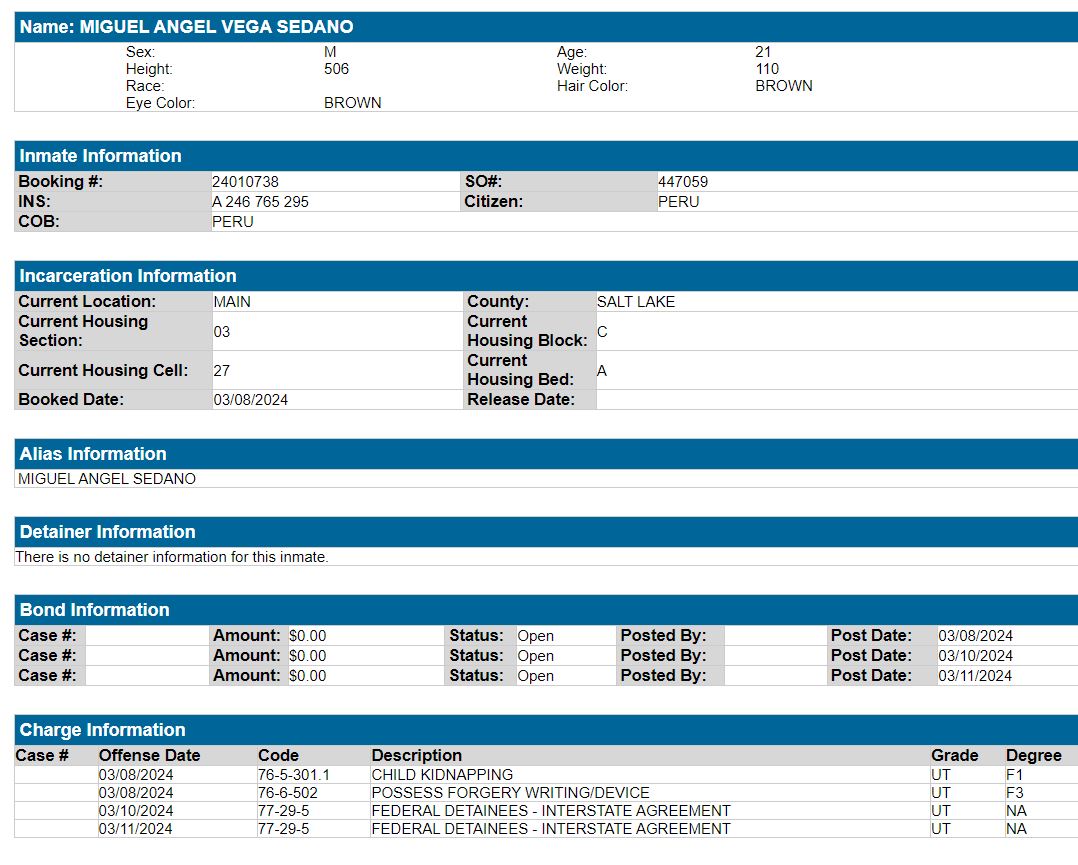Image resolution: width=1078 pixels, height=865 pixels.
Task: Click the Description column header
Action: [417, 755]
